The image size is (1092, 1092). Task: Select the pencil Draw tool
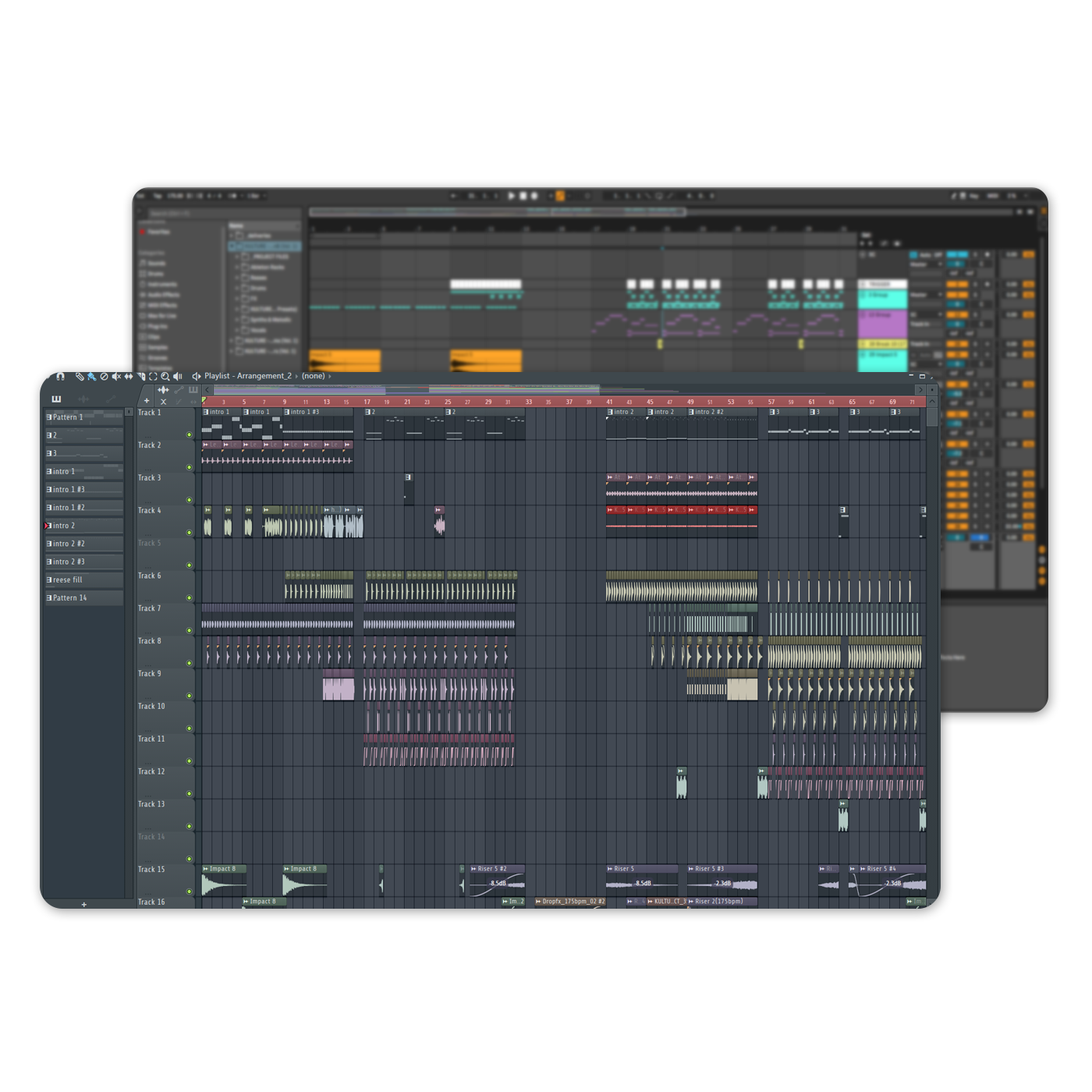(x=79, y=377)
